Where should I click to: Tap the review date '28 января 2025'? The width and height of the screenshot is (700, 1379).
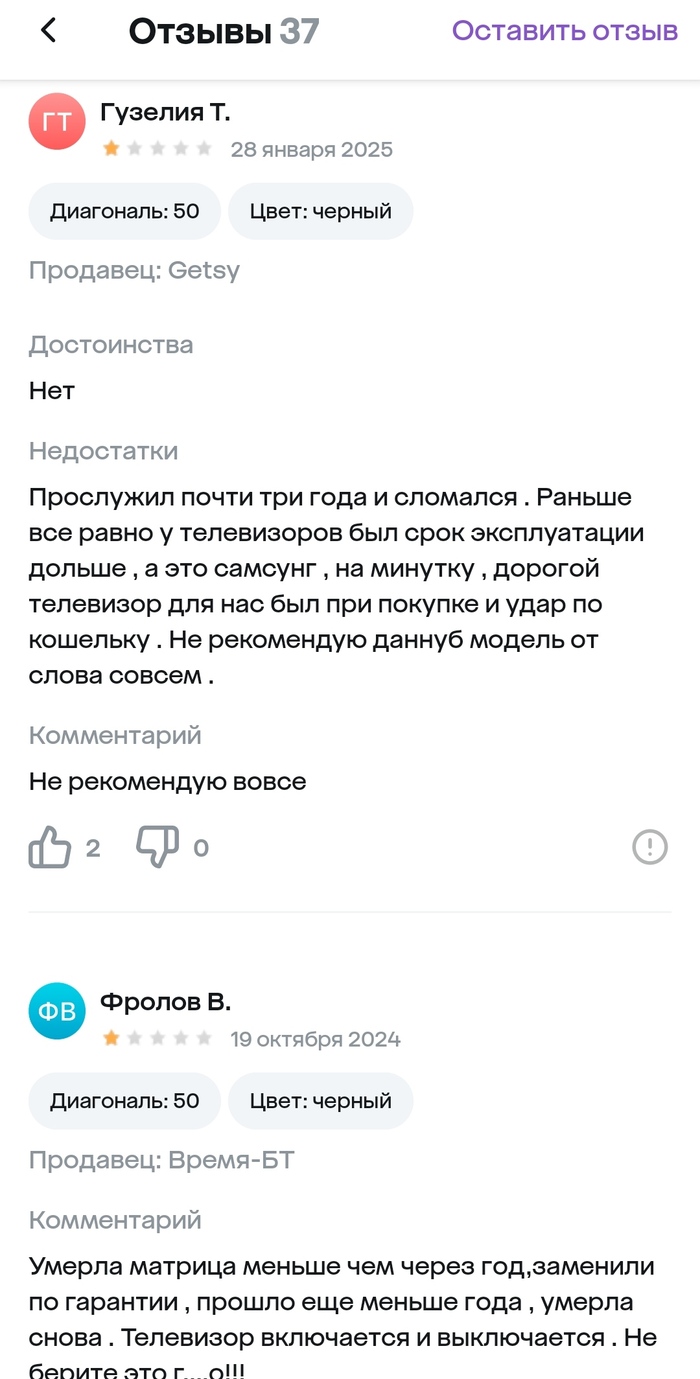point(311,150)
